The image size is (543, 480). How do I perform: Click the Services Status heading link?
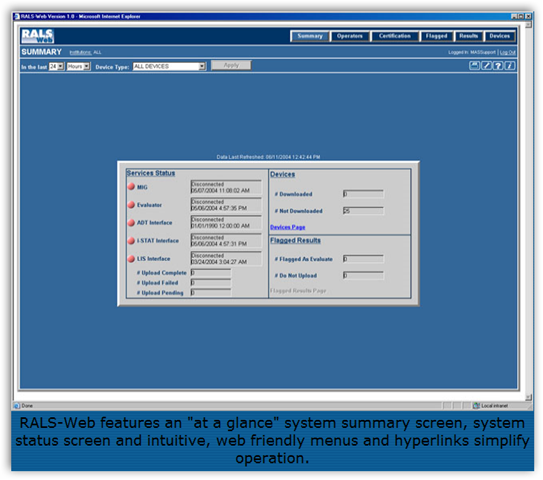pos(151,173)
